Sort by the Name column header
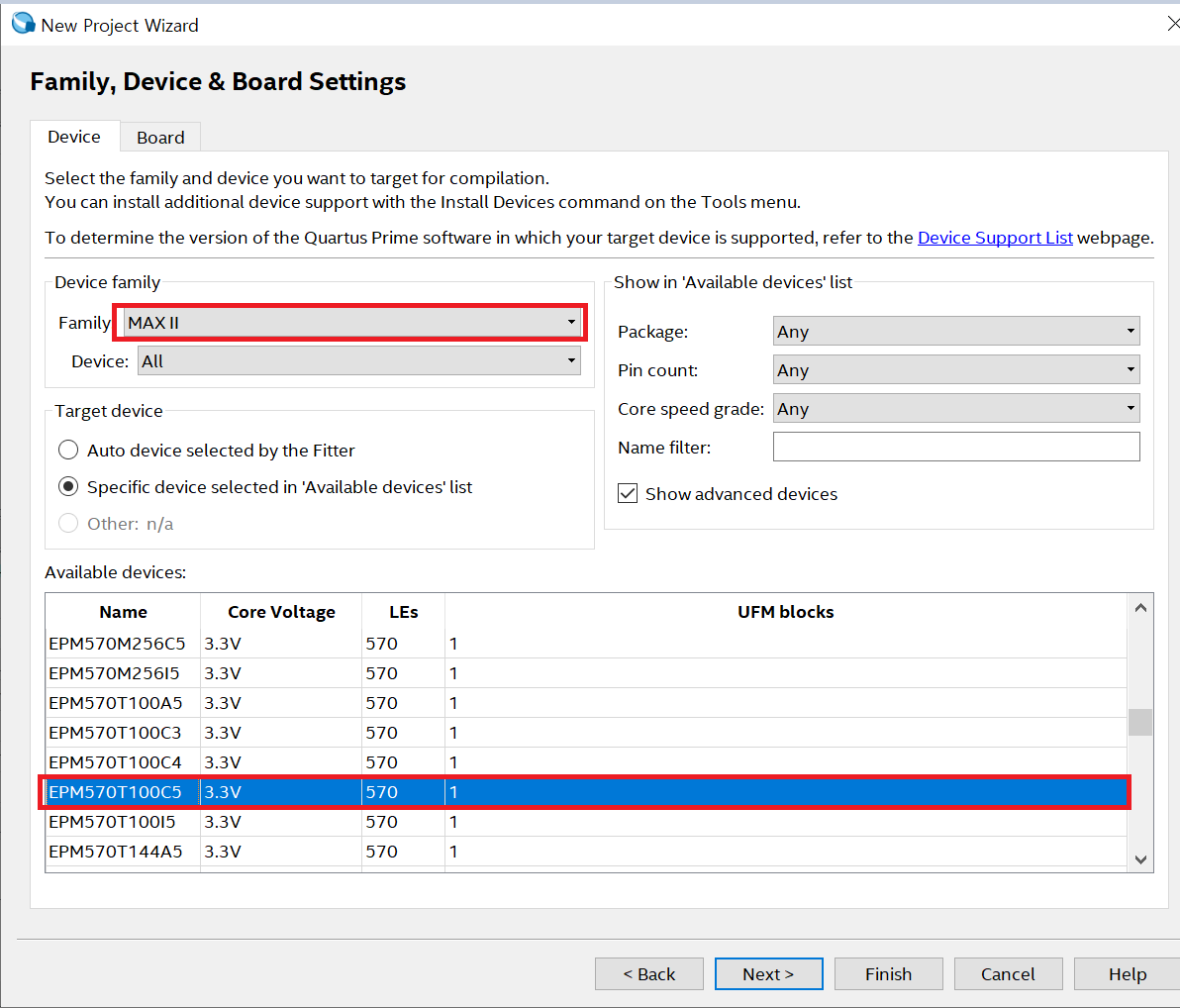 (x=124, y=612)
